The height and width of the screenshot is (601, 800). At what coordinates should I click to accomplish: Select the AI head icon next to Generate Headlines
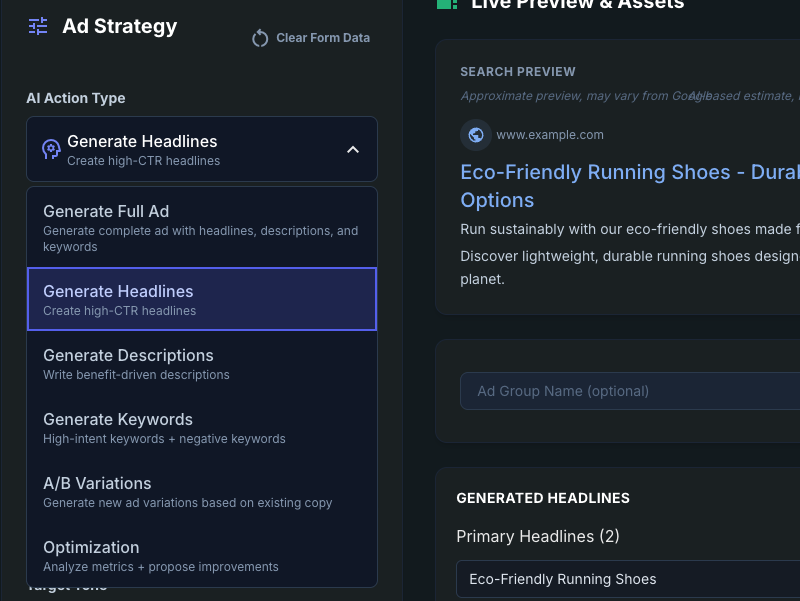(51, 148)
